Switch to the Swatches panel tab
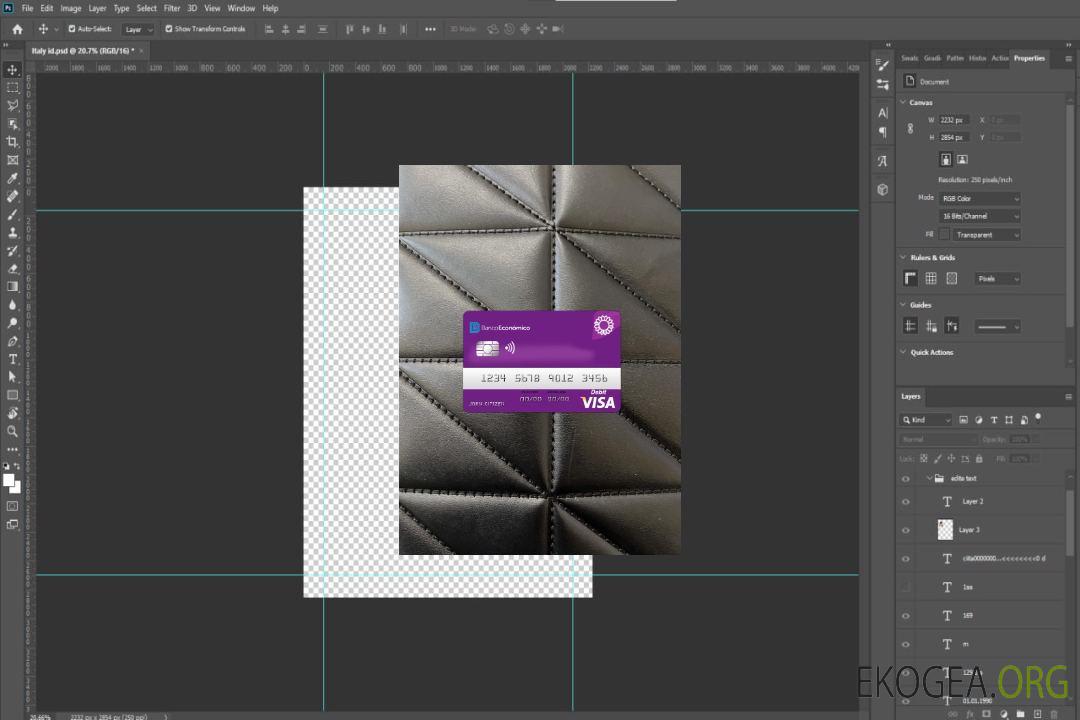This screenshot has width=1080, height=720. 909,58
